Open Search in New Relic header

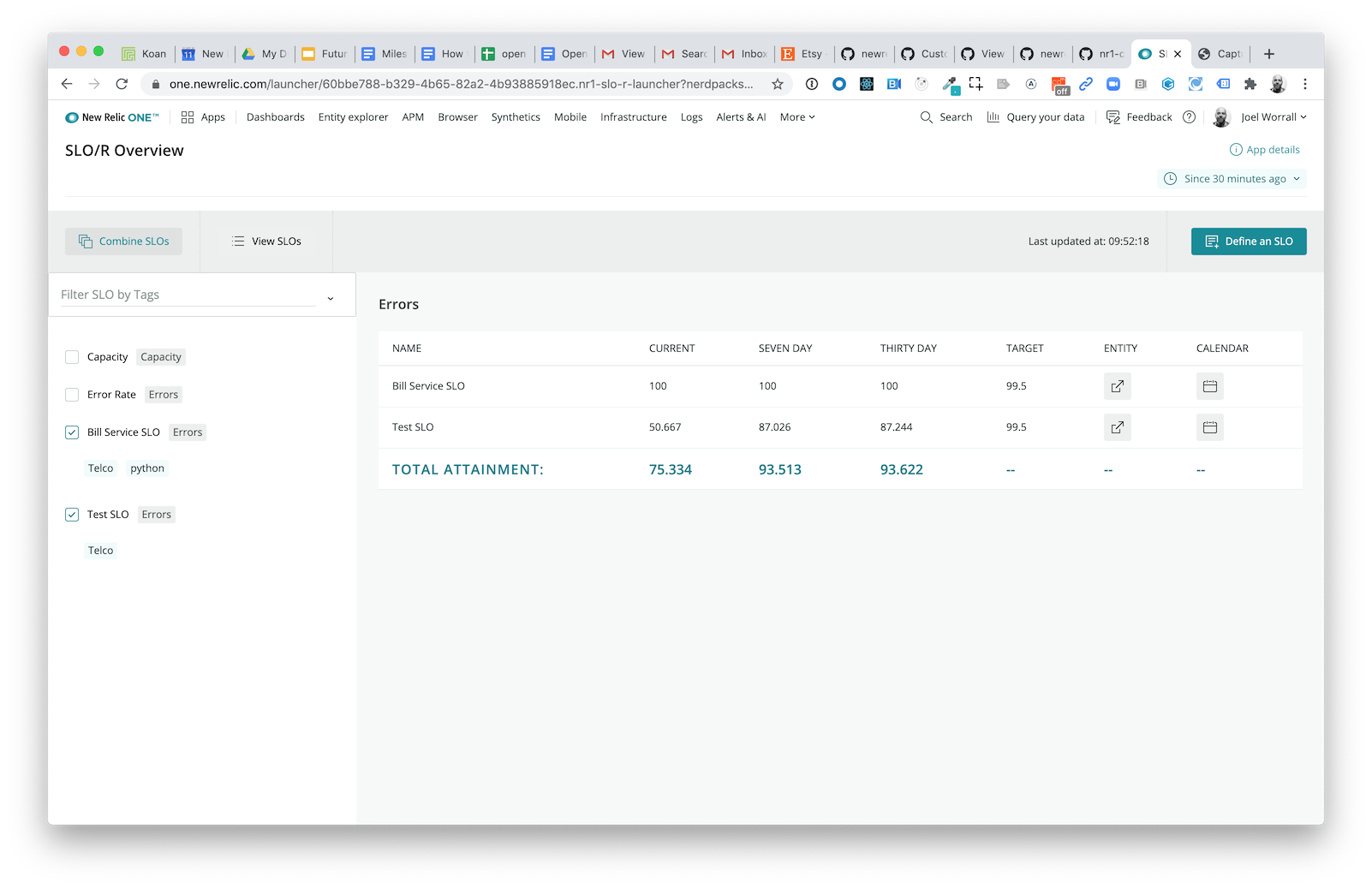946,117
